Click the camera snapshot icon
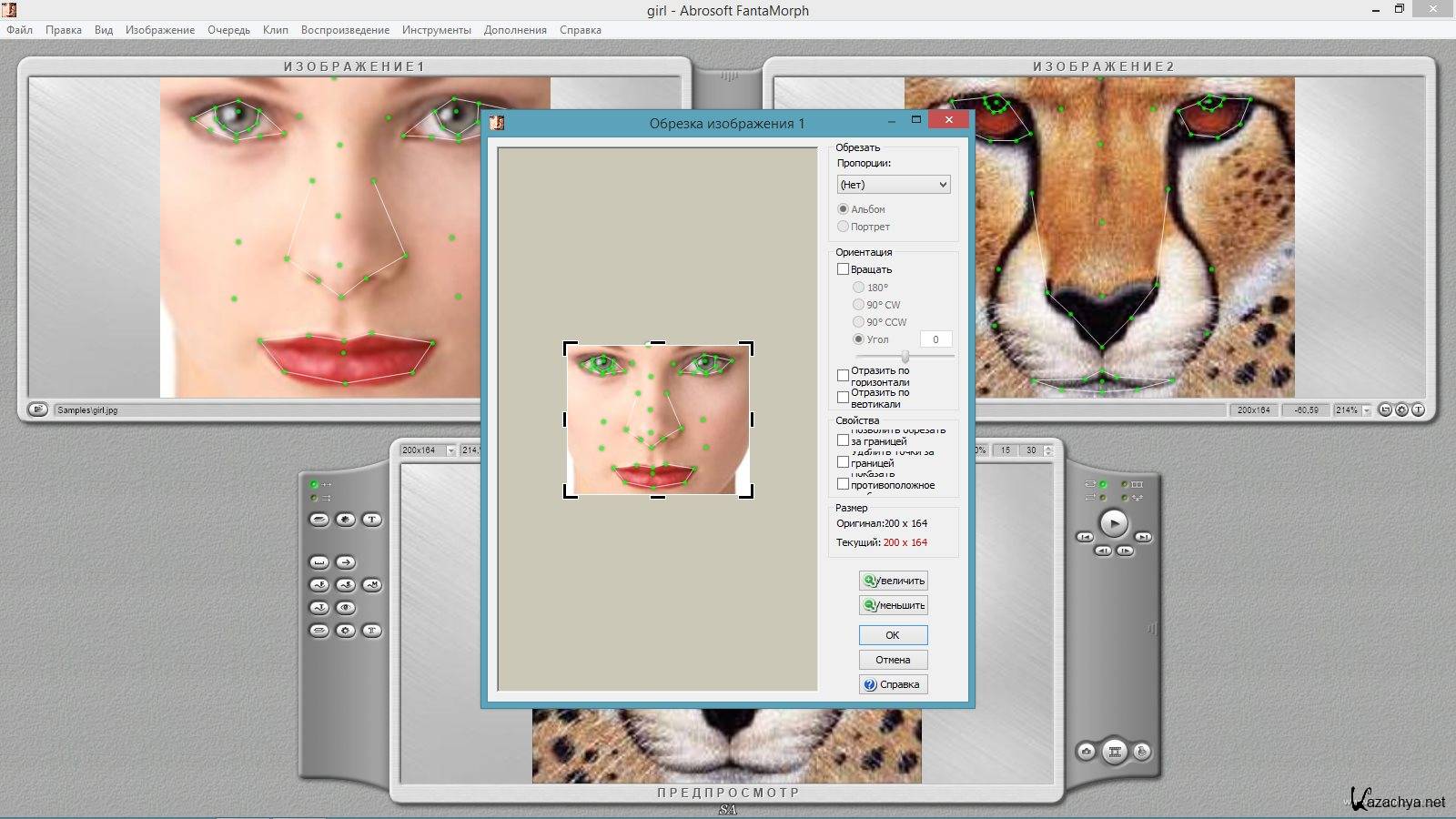1456x819 pixels. pyautogui.click(x=1087, y=752)
